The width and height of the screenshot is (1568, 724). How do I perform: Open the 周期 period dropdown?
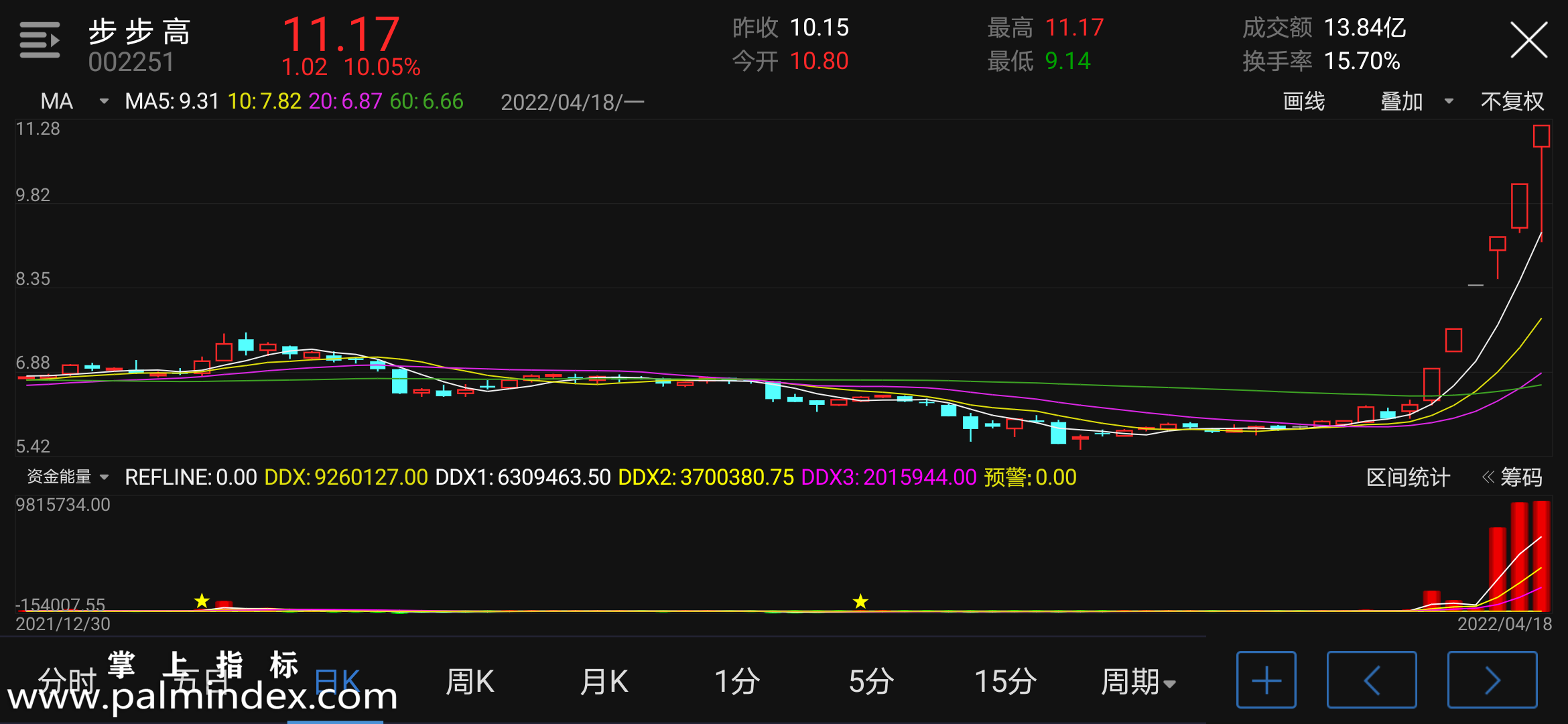tap(1138, 682)
